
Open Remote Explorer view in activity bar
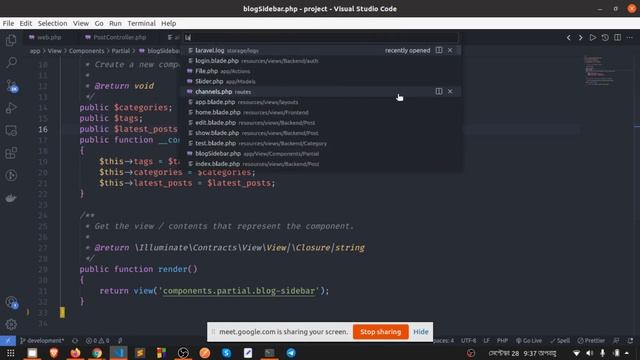(11, 131)
